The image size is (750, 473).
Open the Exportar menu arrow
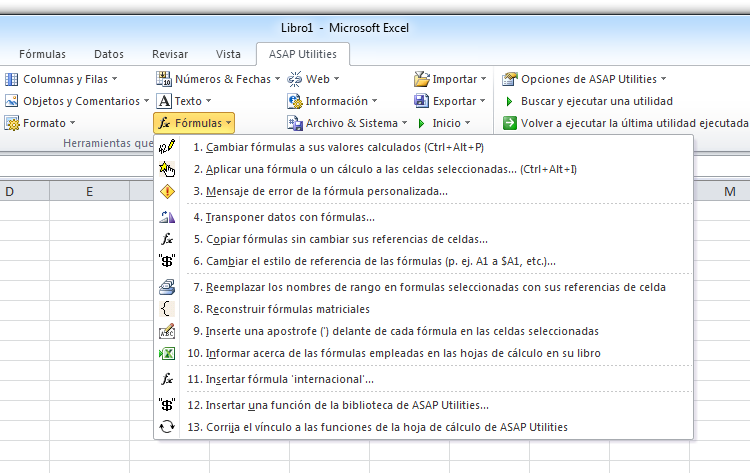(483, 101)
